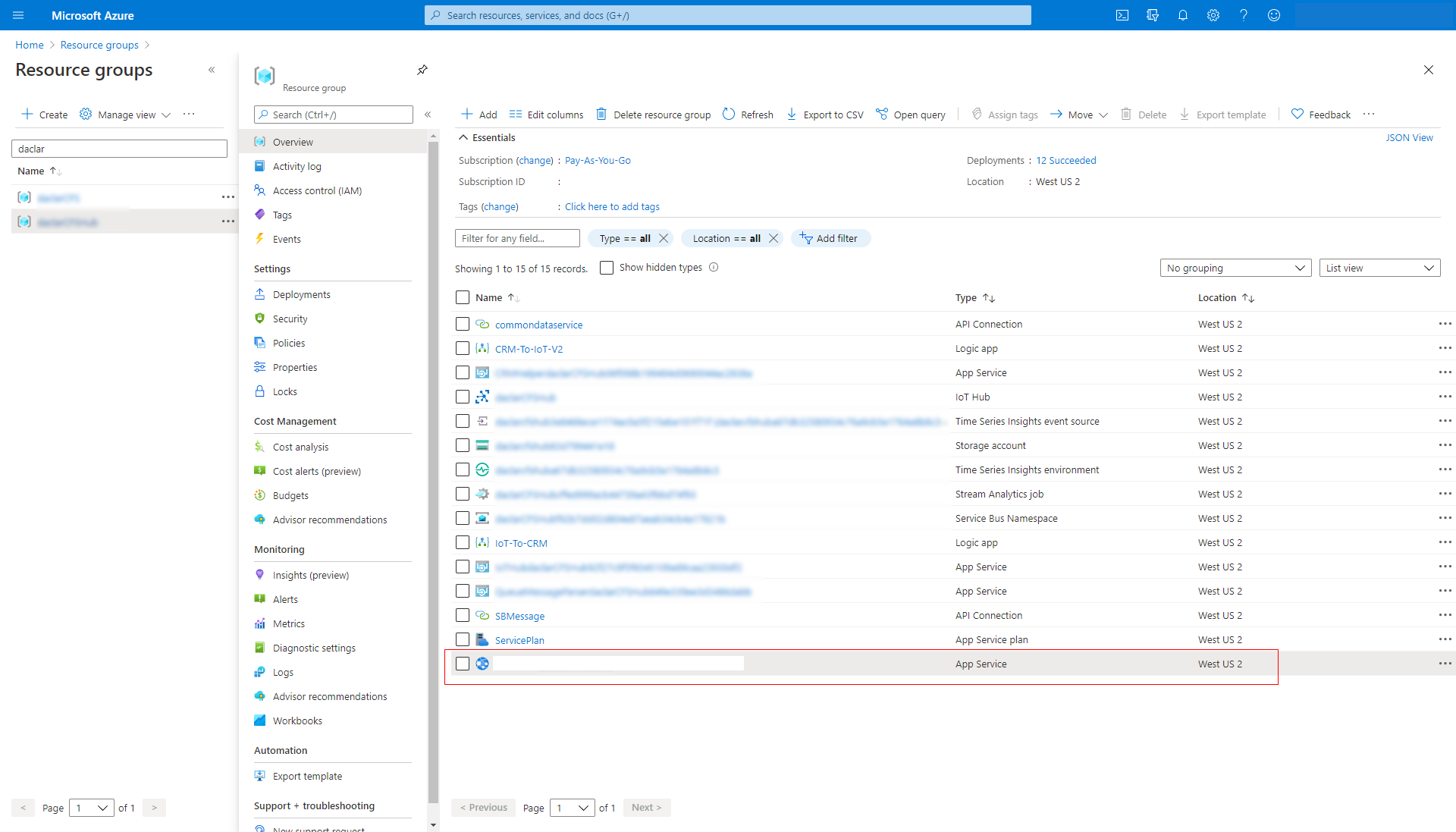1456x832 pixels.
Task: Click the Subscription ID Pay-As-You-Go link
Action: pos(596,160)
